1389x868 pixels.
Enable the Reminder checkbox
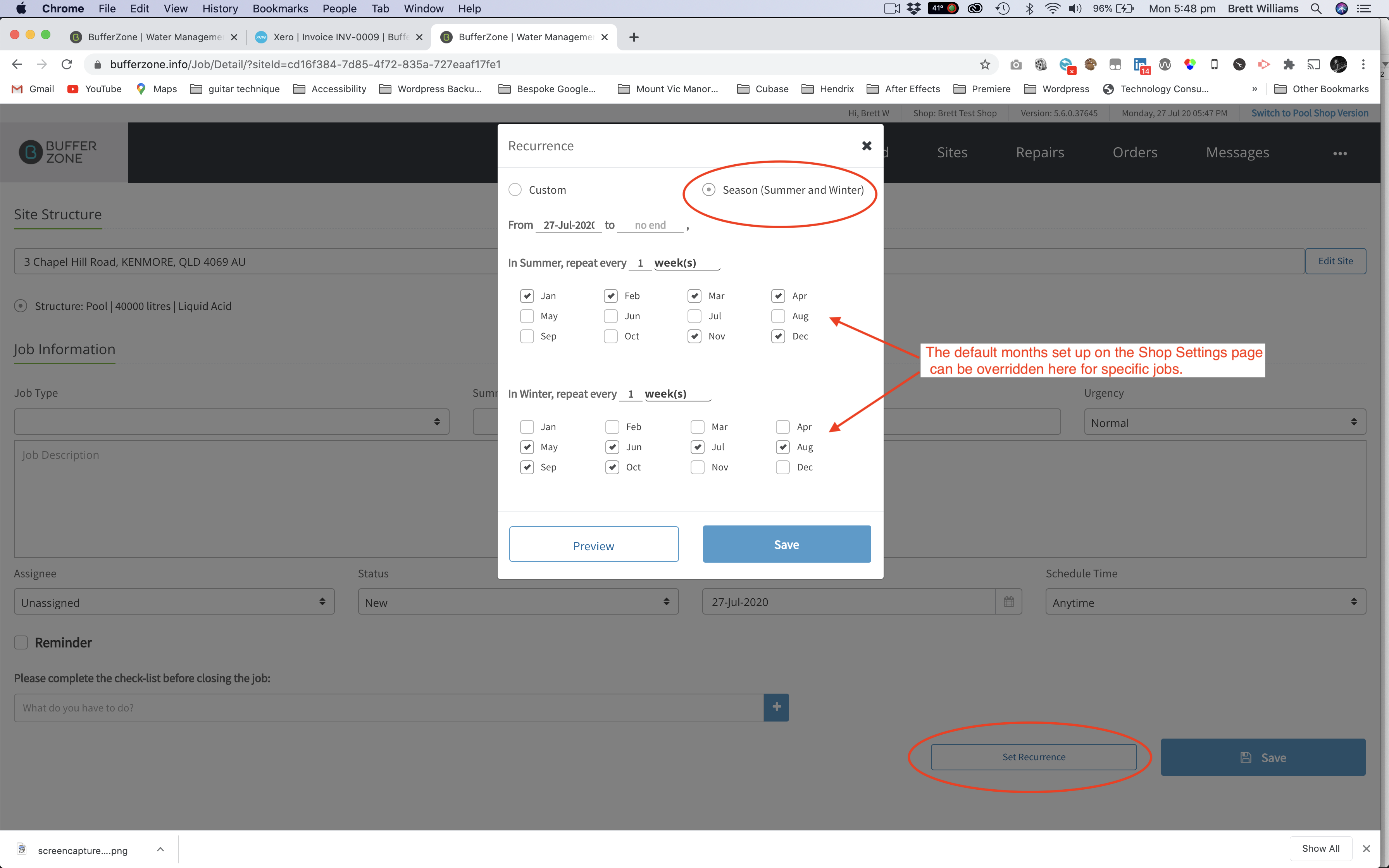[x=21, y=642]
